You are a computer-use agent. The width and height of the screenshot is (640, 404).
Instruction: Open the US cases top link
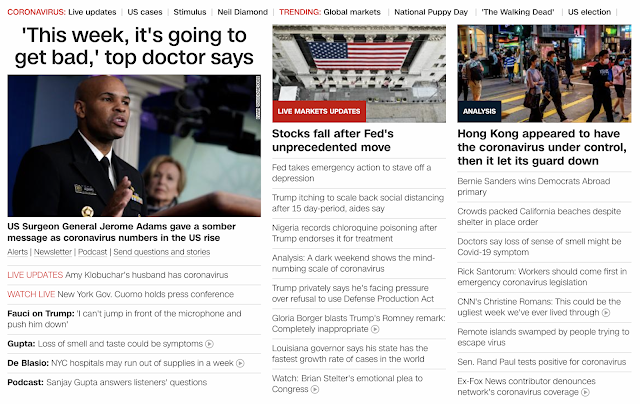point(145,12)
